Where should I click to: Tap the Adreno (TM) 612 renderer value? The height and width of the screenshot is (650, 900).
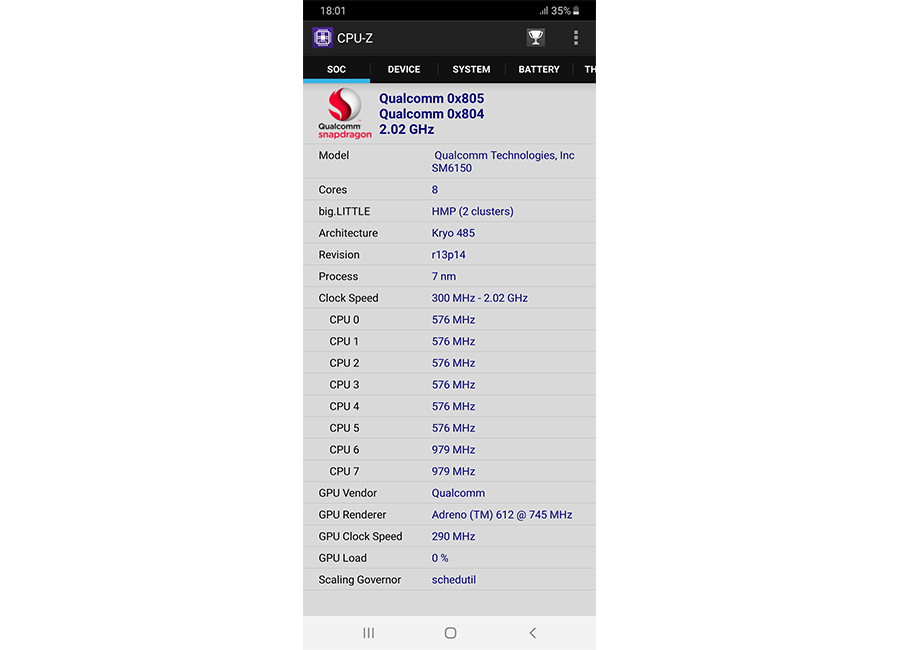tap(502, 514)
